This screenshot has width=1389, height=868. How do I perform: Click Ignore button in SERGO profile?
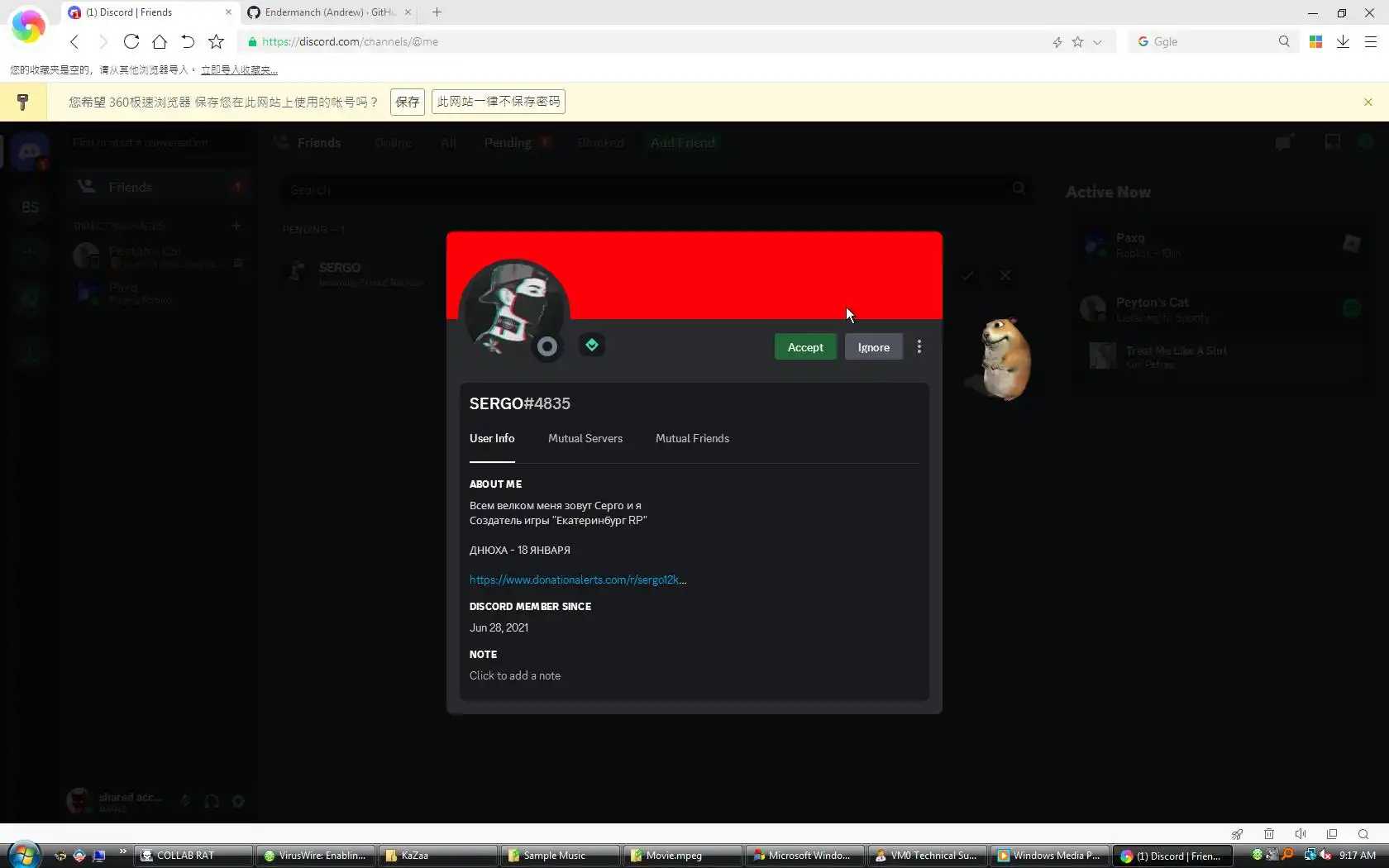tap(873, 347)
